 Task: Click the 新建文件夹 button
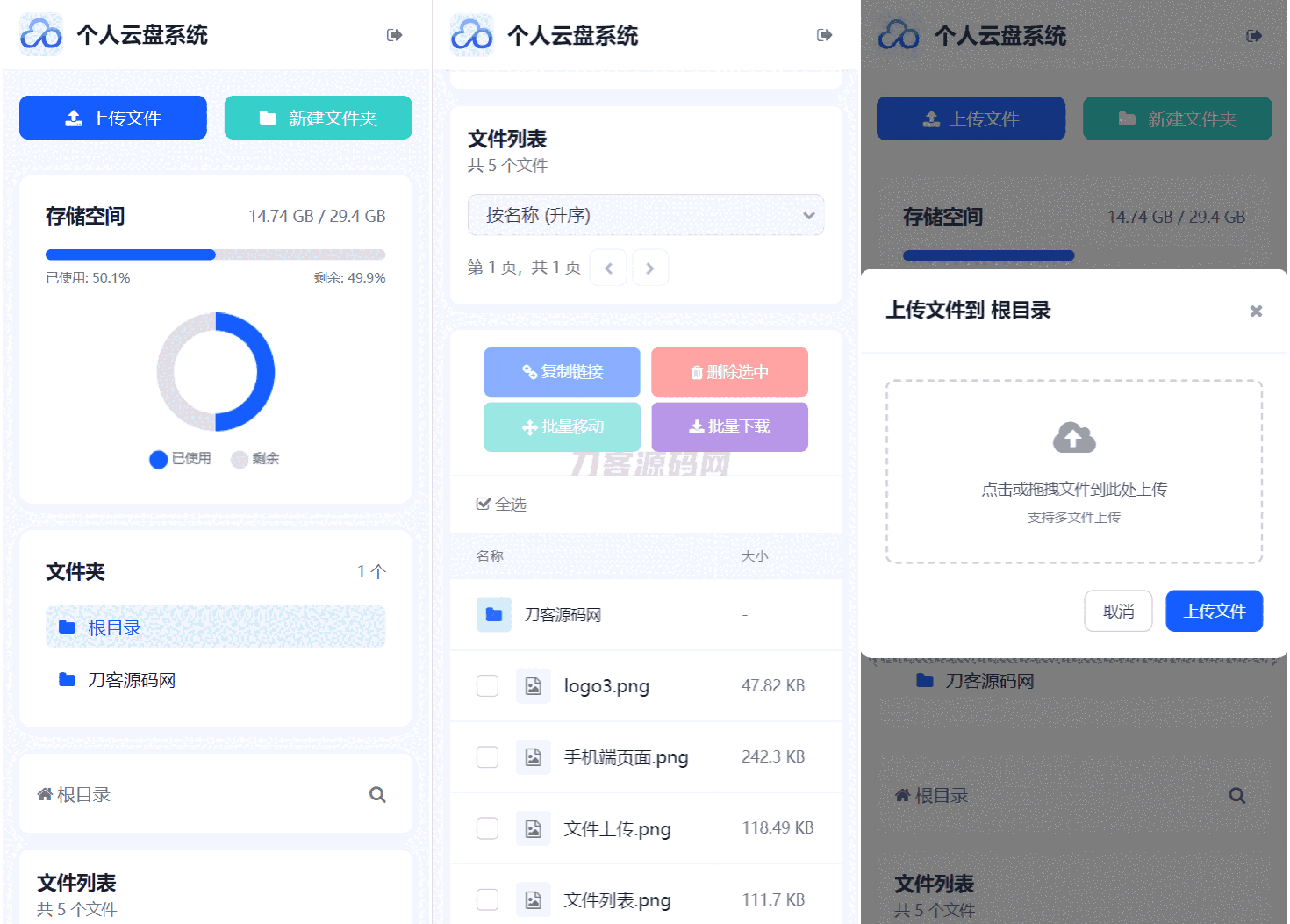(x=318, y=117)
